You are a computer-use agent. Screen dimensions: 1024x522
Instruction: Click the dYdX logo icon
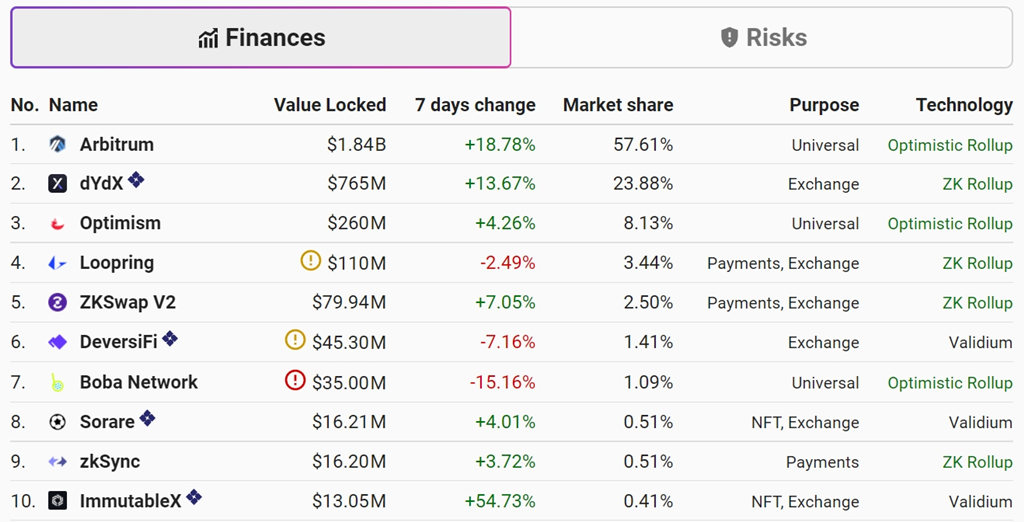[x=57, y=184]
